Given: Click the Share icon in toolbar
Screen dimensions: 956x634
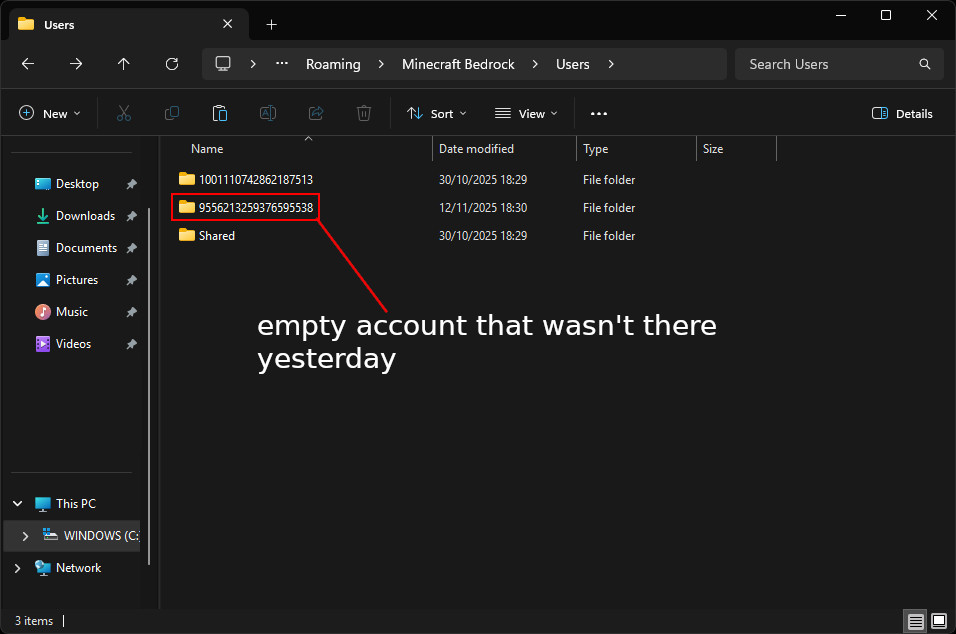Looking at the screenshot, I should click(316, 113).
